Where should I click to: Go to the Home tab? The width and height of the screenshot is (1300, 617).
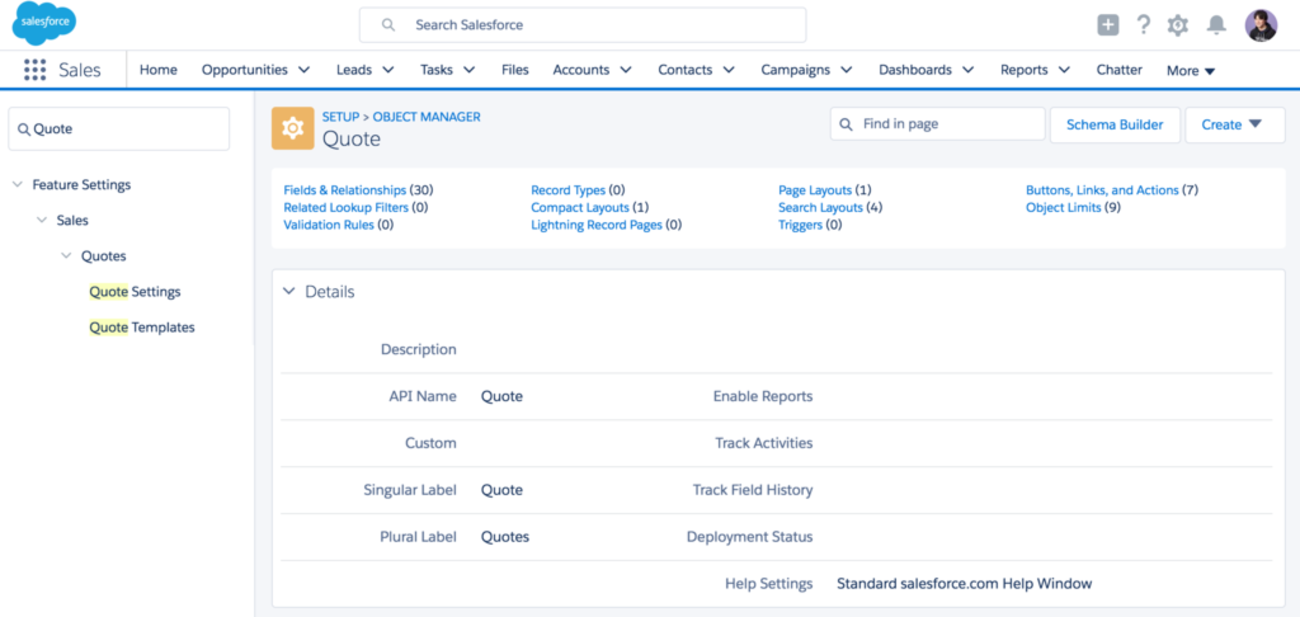(x=158, y=70)
